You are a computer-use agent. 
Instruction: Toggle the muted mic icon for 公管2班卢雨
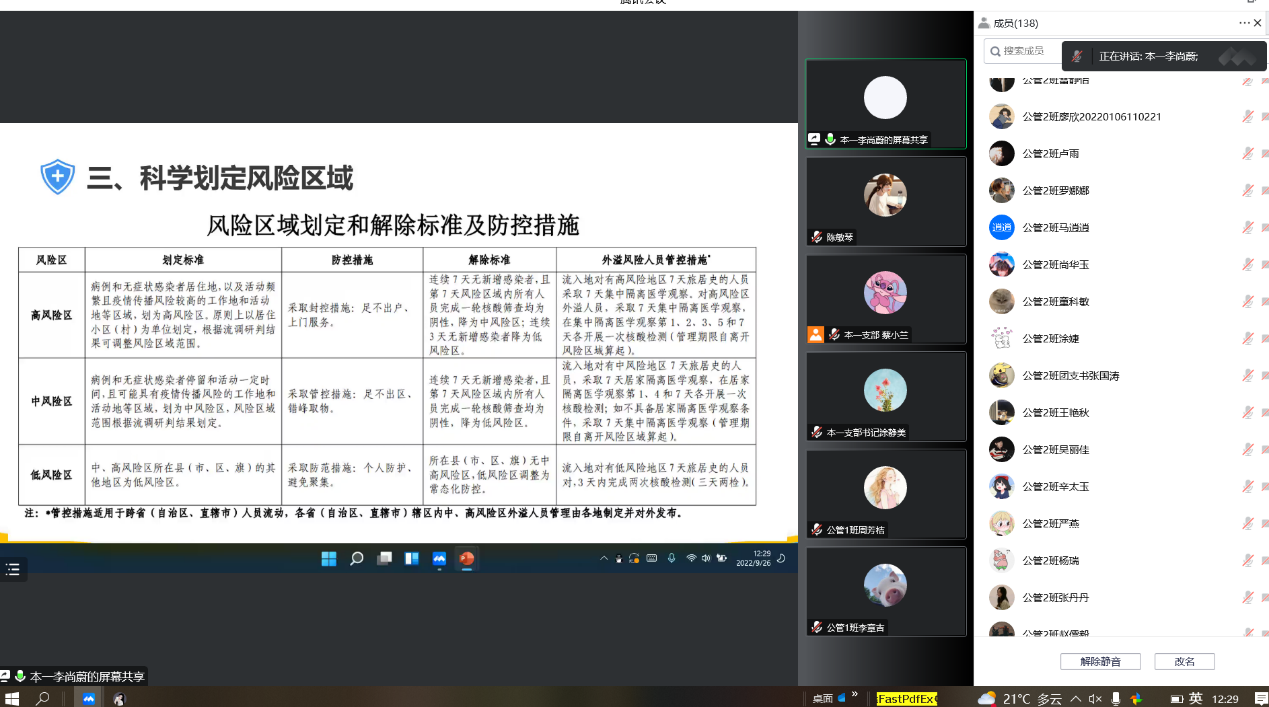coord(1248,154)
